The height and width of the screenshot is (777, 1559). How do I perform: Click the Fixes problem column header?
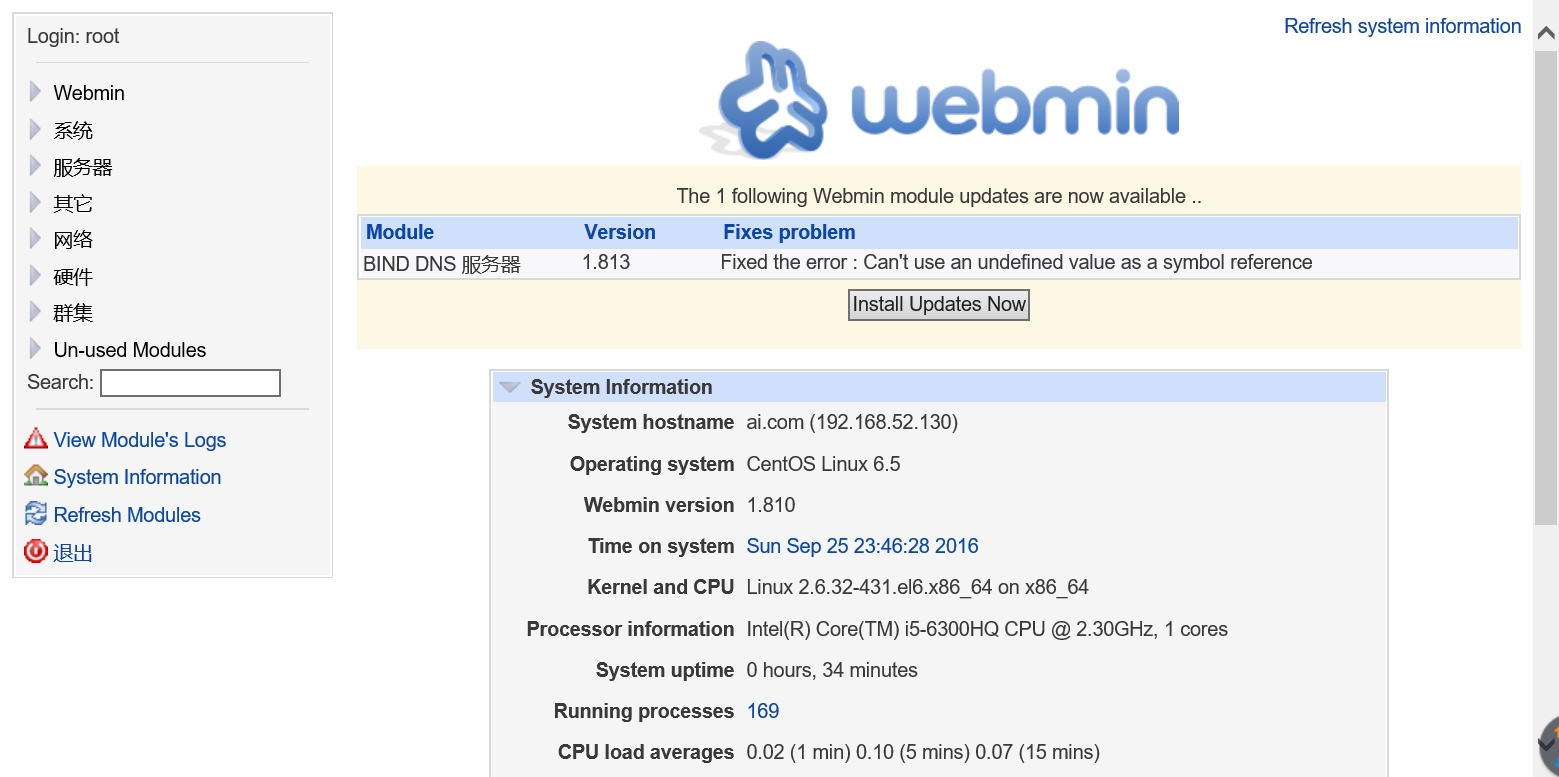pos(789,232)
